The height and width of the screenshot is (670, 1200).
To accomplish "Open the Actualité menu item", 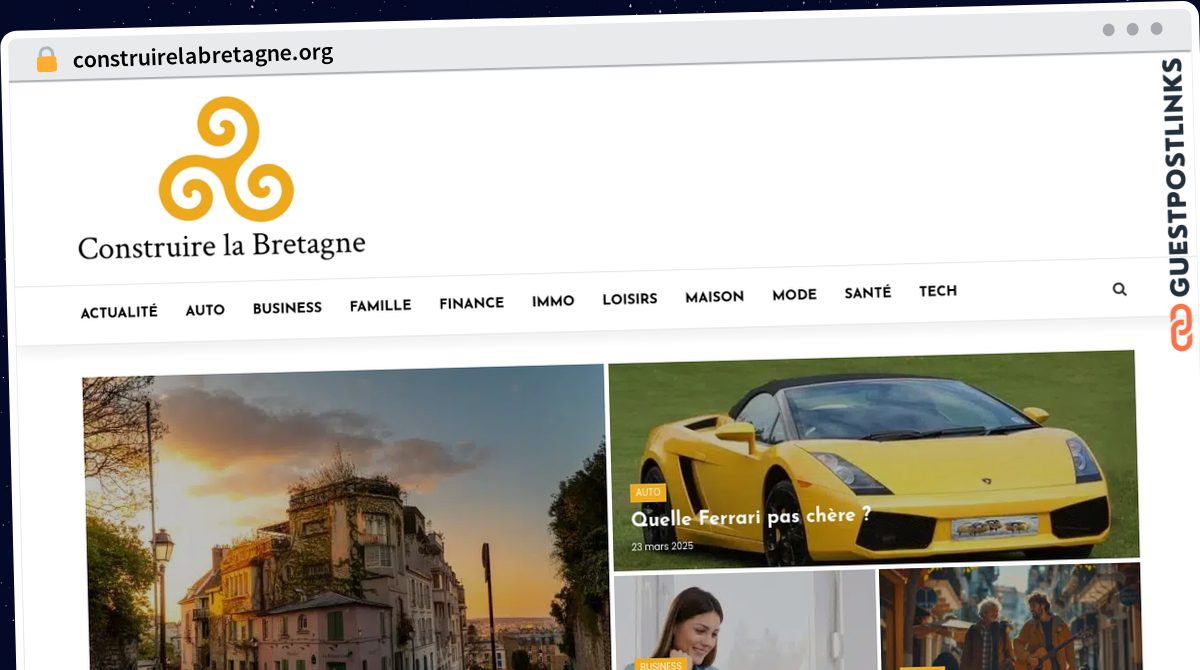I will click(x=119, y=312).
